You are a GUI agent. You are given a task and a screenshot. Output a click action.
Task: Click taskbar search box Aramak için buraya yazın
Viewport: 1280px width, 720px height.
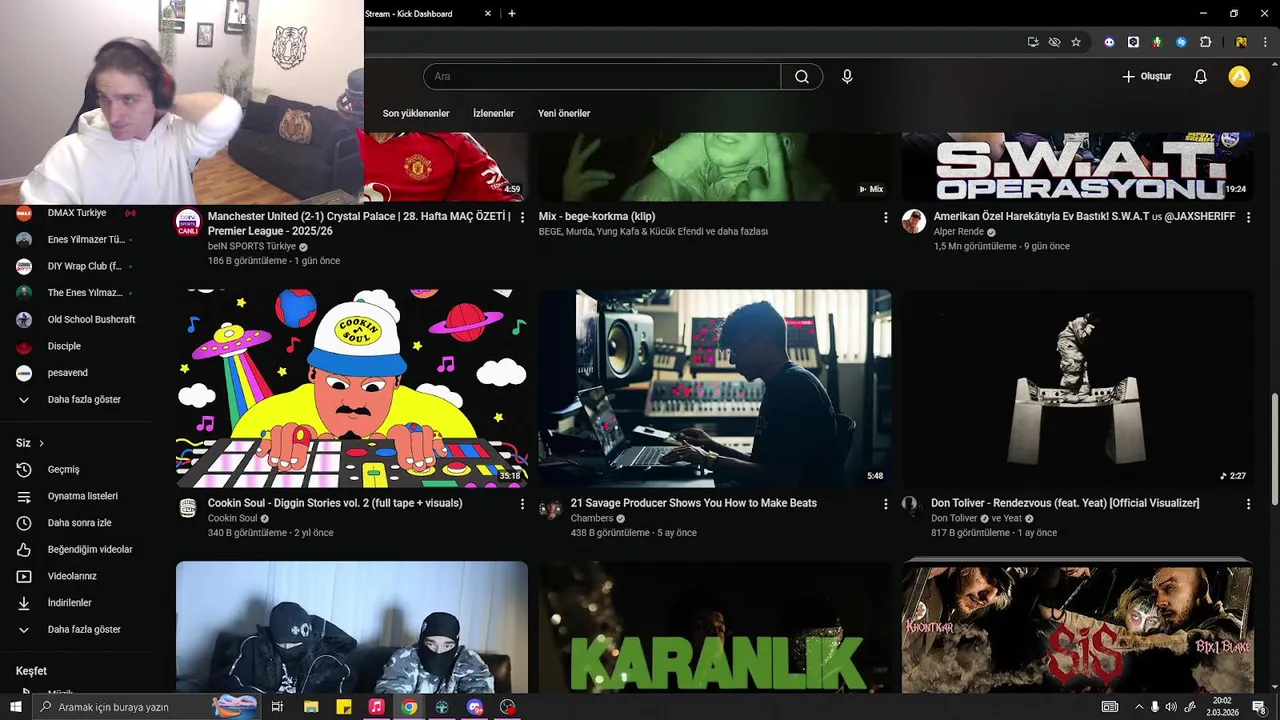[x=145, y=707]
